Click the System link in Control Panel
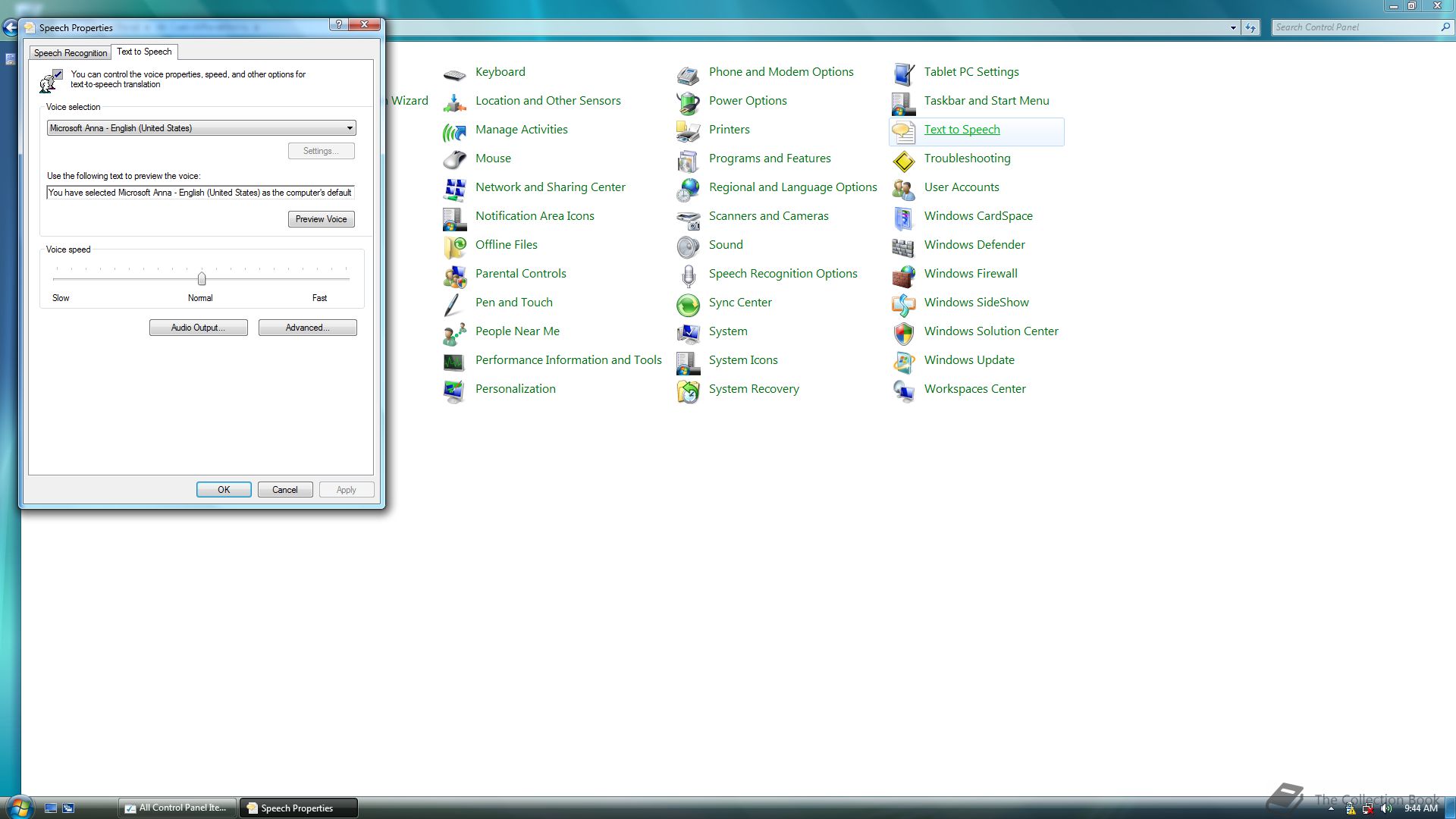This screenshot has width=1456, height=819. (728, 331)
